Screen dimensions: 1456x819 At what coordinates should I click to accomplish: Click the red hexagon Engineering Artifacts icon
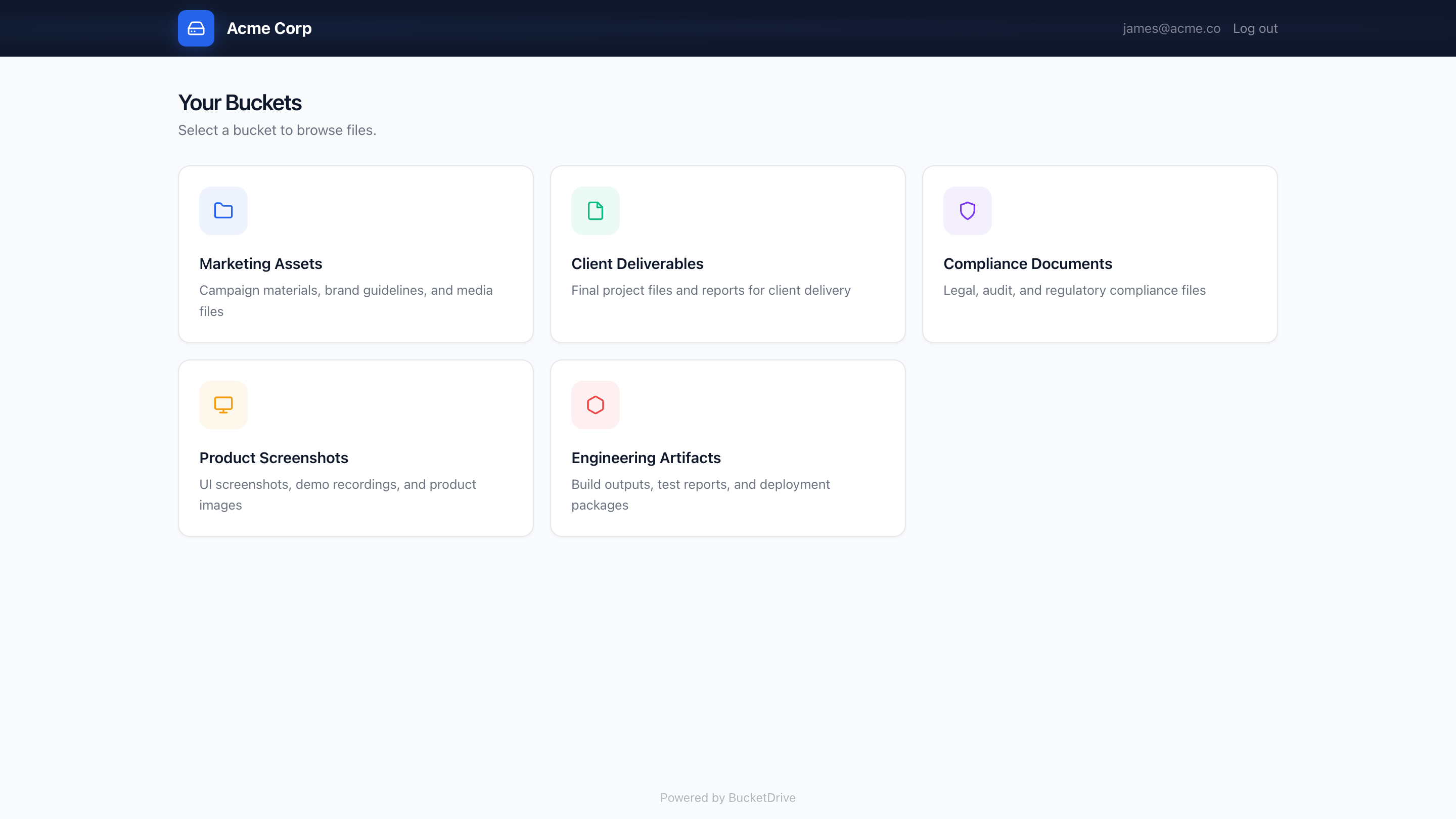pos(595,404)
